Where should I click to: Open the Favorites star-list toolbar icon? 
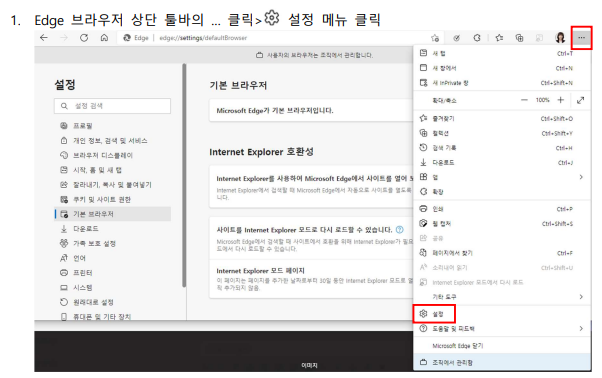[499, 38]
